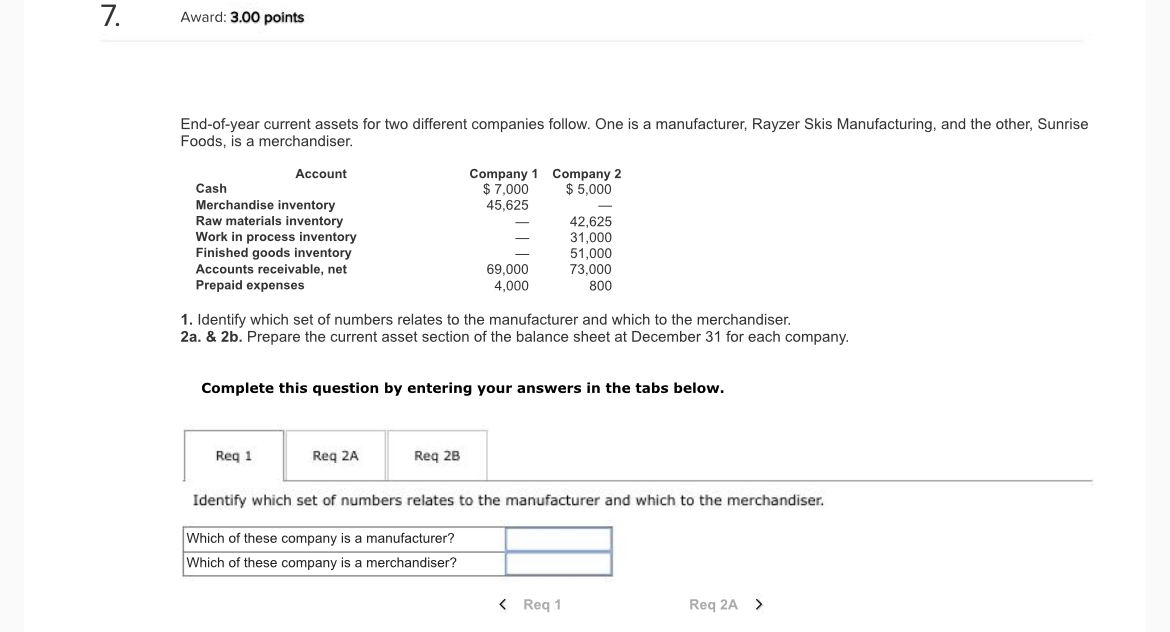Click the left chevron beside bottom Req 1
The width and height of the screenshot is (1170, 632).
(503, 604)
